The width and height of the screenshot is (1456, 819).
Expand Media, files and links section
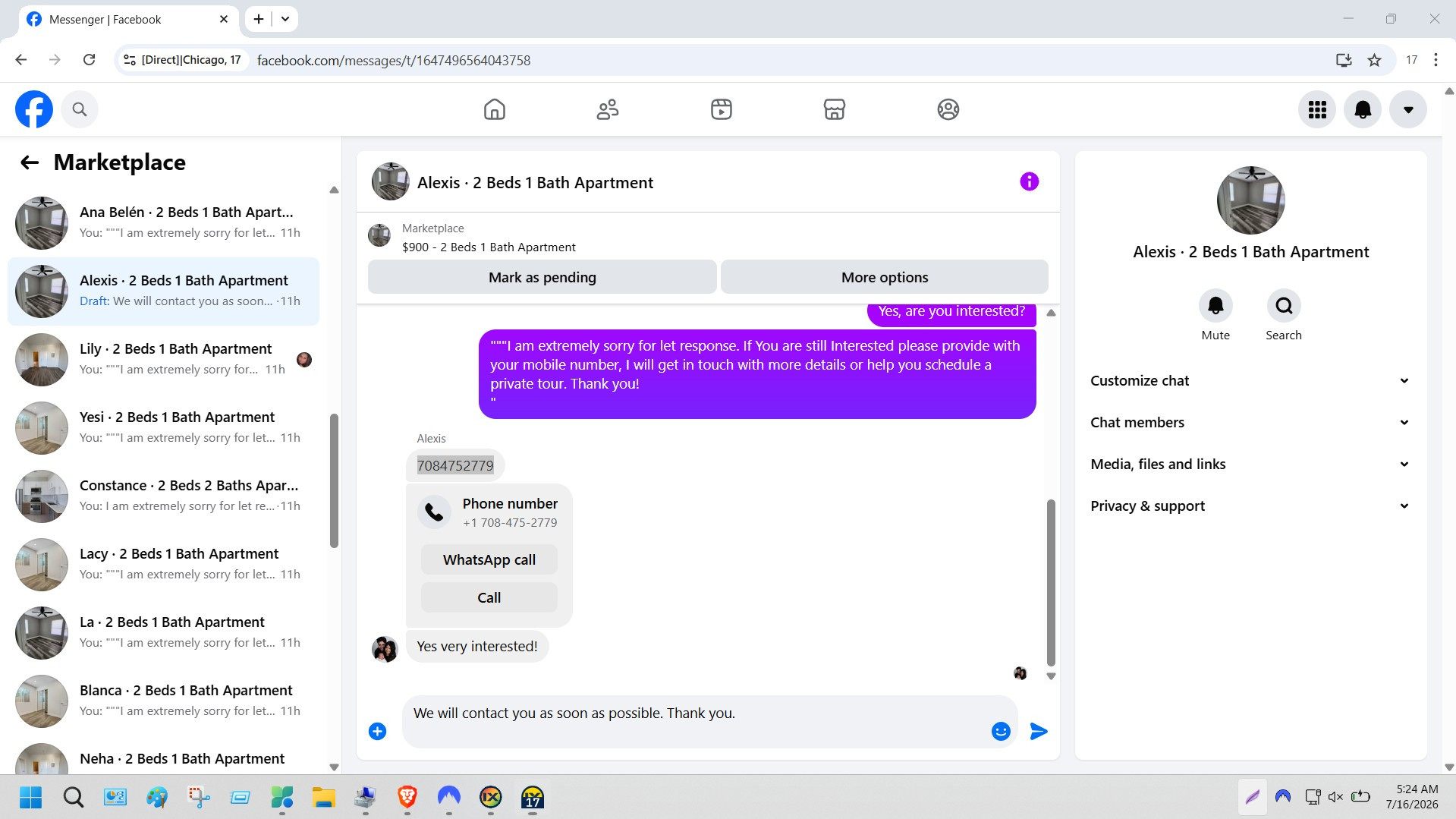tap(1250, 465)
